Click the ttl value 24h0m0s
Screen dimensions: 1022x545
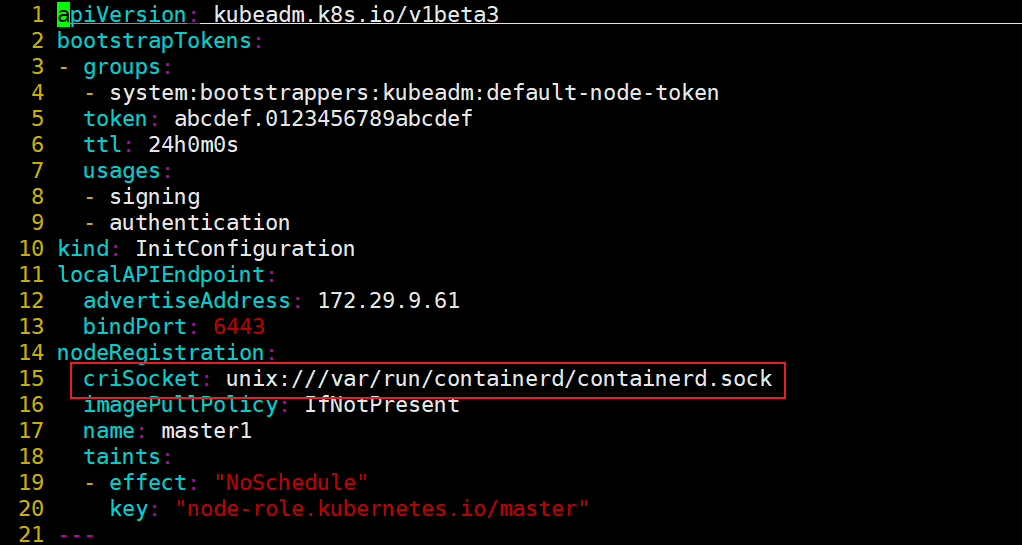[194, 145]
